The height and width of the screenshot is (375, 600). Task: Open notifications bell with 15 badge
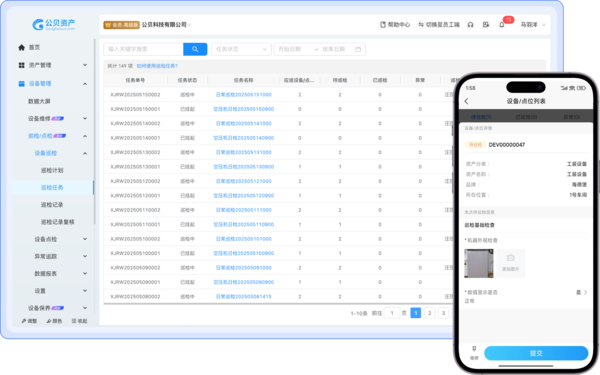point(502,24)
